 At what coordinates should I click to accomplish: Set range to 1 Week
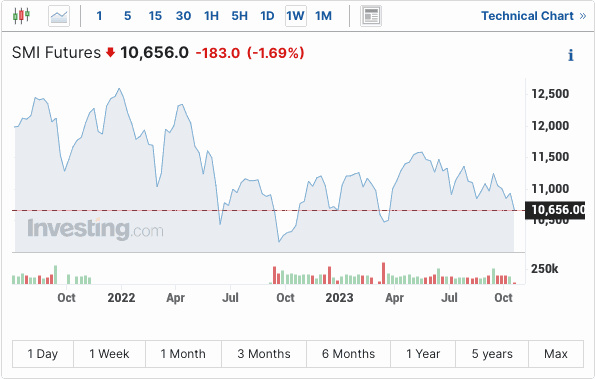[109, 354]
